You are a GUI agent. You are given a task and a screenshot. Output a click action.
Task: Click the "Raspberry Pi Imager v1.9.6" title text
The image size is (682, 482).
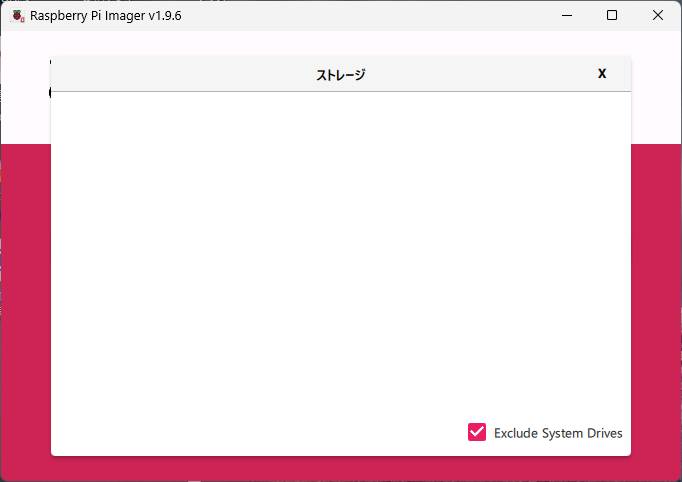tap(106, 16)
